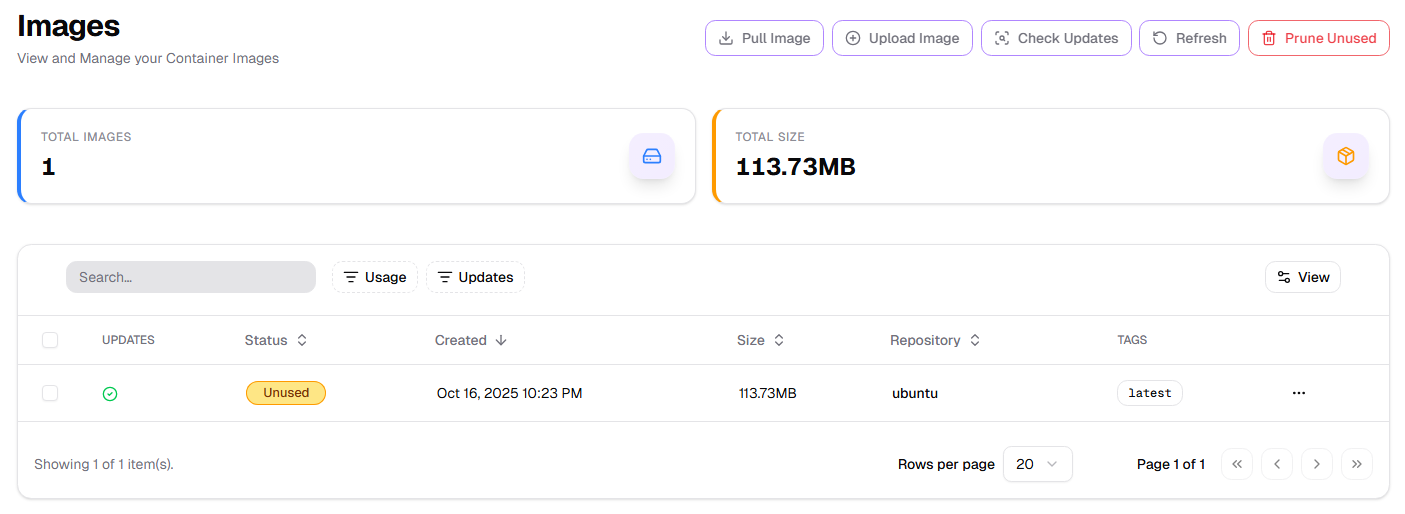Click the total images drive icon
The height and width of the screenshot is (514, 1405).
pos(652,156)
